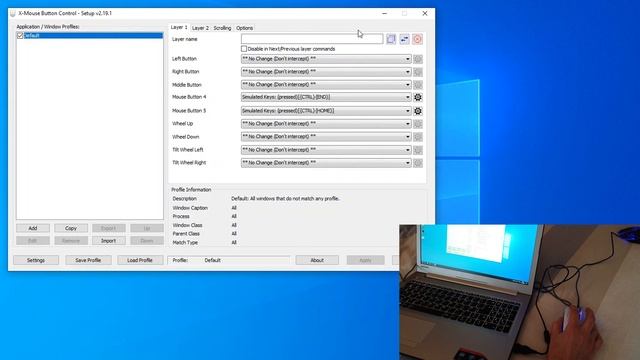Screen dimensions: 640x360
Task: Open gear settings for Mouse Button 5
Action: pyautogui.click(x=418, y=111)
